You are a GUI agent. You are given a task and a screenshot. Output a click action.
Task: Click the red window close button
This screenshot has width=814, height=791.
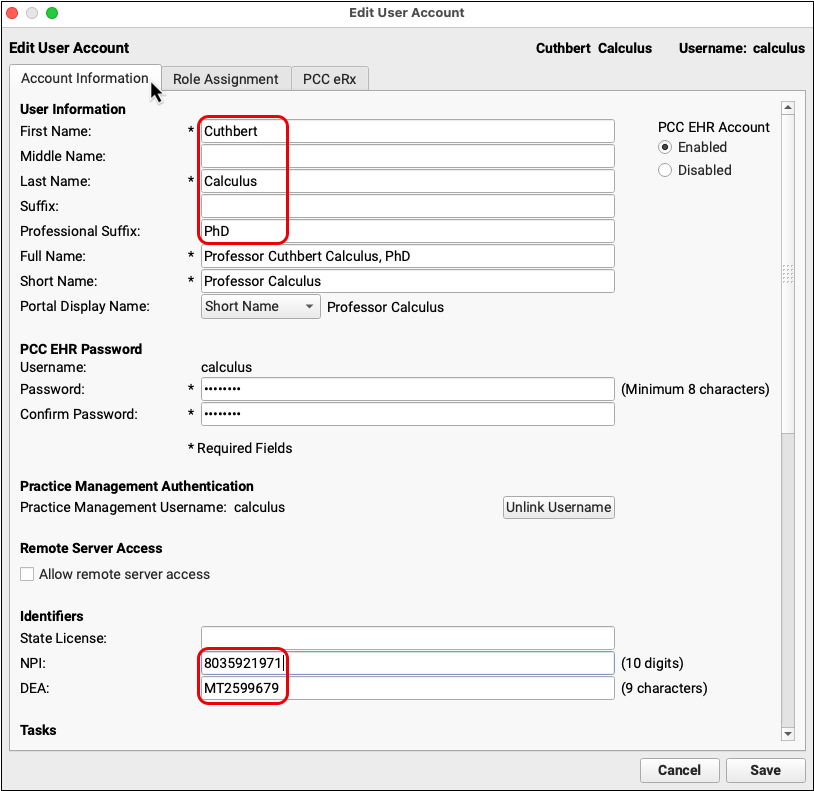click(x=13, y=13)
